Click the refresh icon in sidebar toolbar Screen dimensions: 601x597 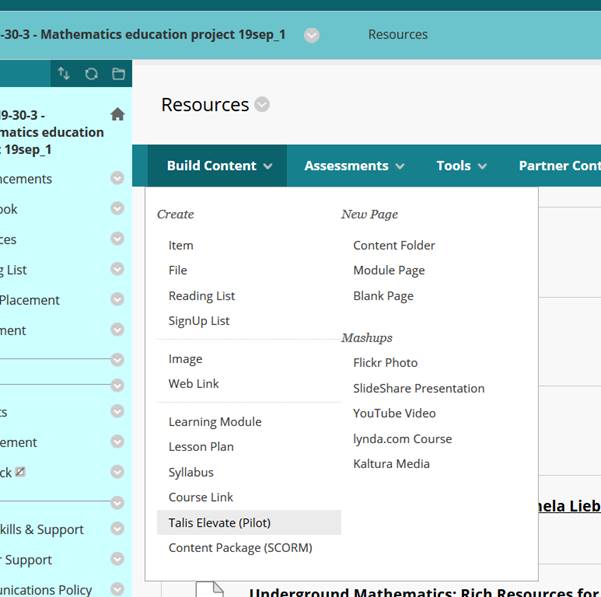[x=91, y=74]
